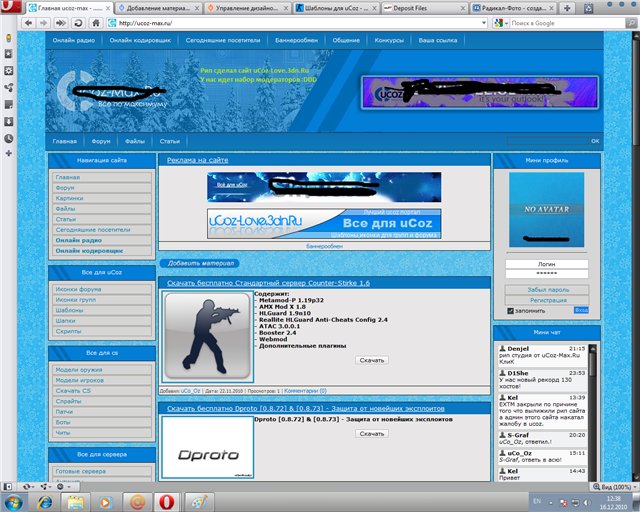Click the Opera menu button
640x512 pixels.
coord(8,7)
